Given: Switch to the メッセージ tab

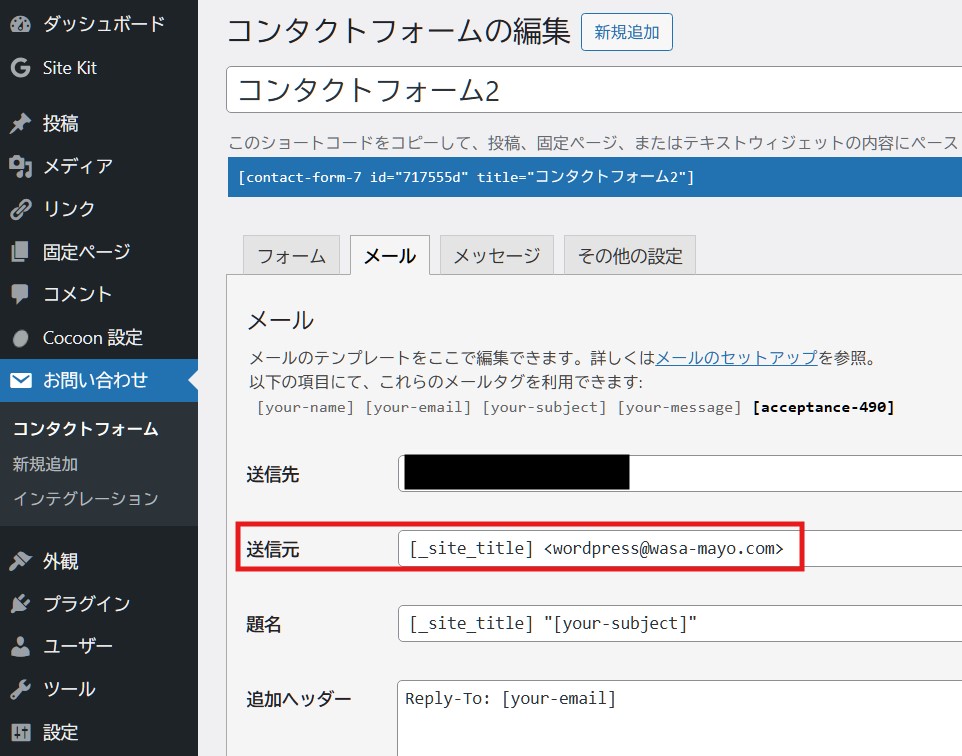Looking at the screenshot, I should coord(497,255).
